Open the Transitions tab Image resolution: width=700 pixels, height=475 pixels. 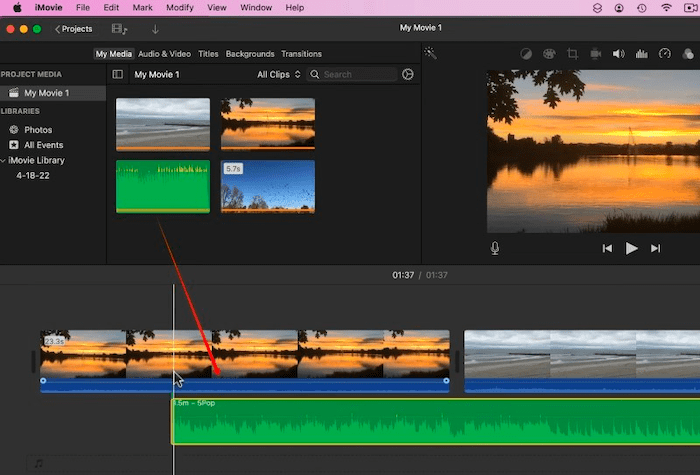tap(301, 54)
